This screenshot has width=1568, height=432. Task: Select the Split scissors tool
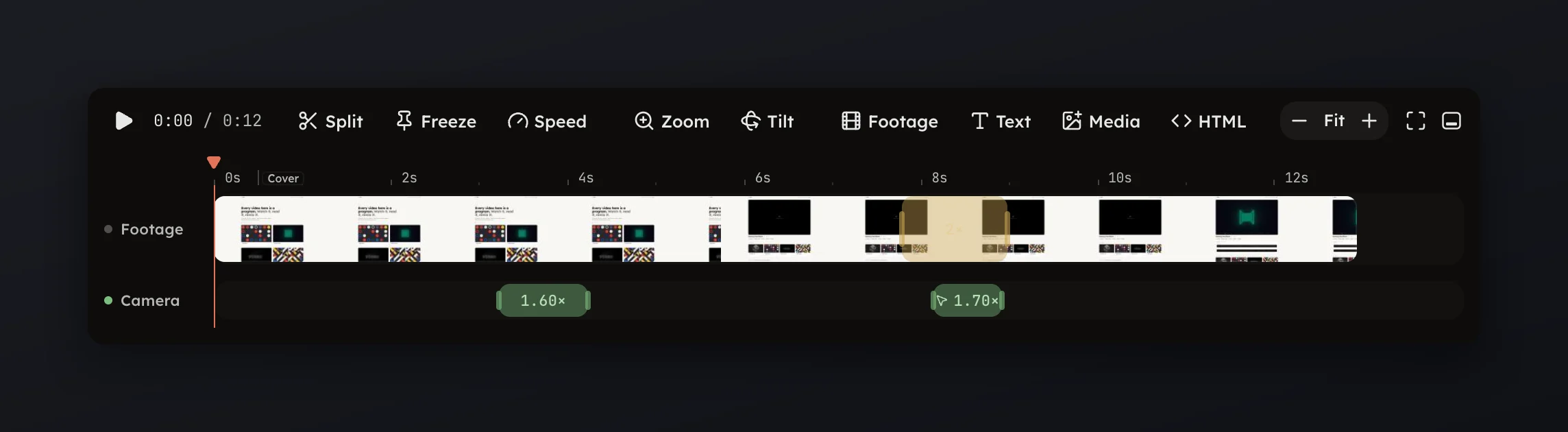(330, 121)
